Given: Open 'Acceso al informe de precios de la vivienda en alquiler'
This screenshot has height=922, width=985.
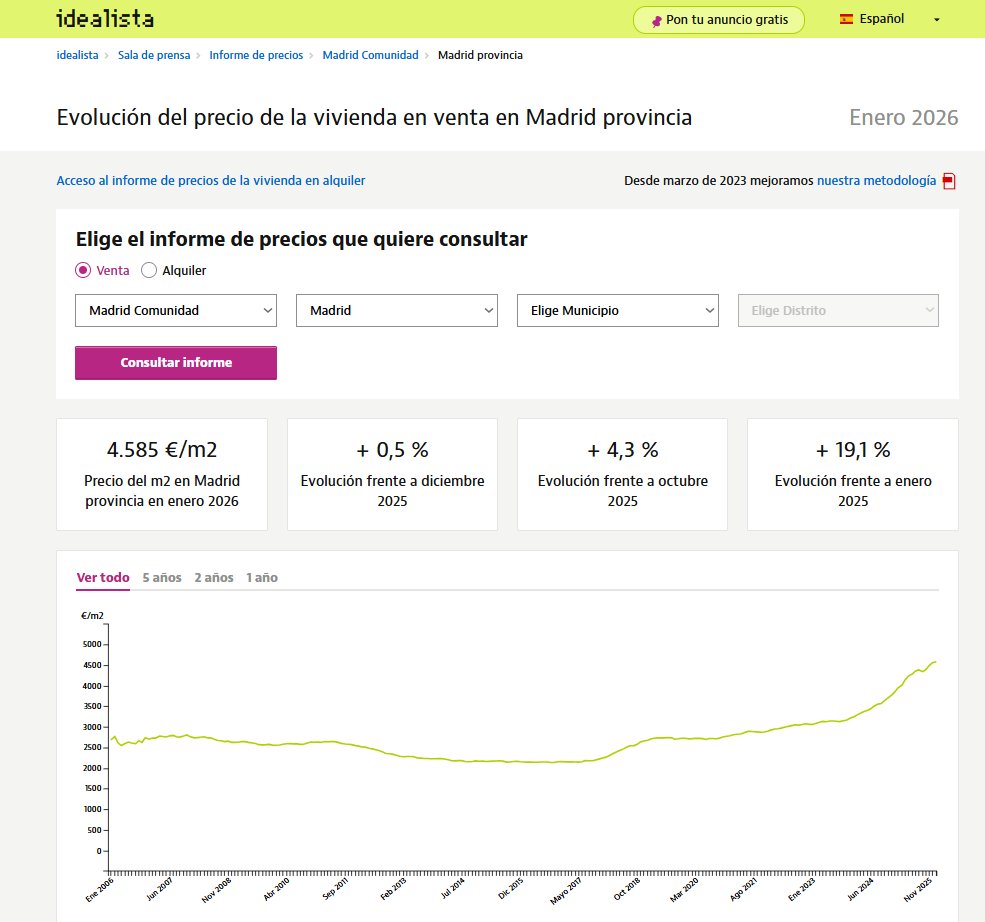Looking at the screenshot, I should click(211, 181).
